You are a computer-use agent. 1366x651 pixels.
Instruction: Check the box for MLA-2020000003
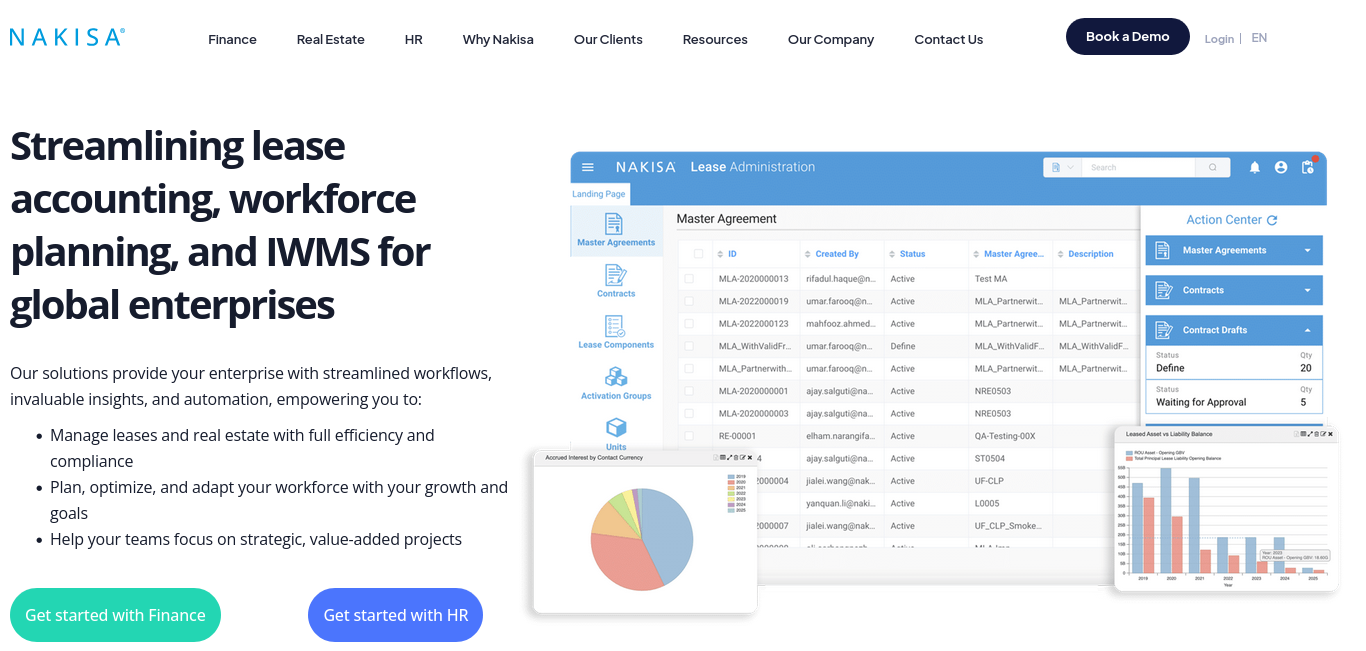689,414
